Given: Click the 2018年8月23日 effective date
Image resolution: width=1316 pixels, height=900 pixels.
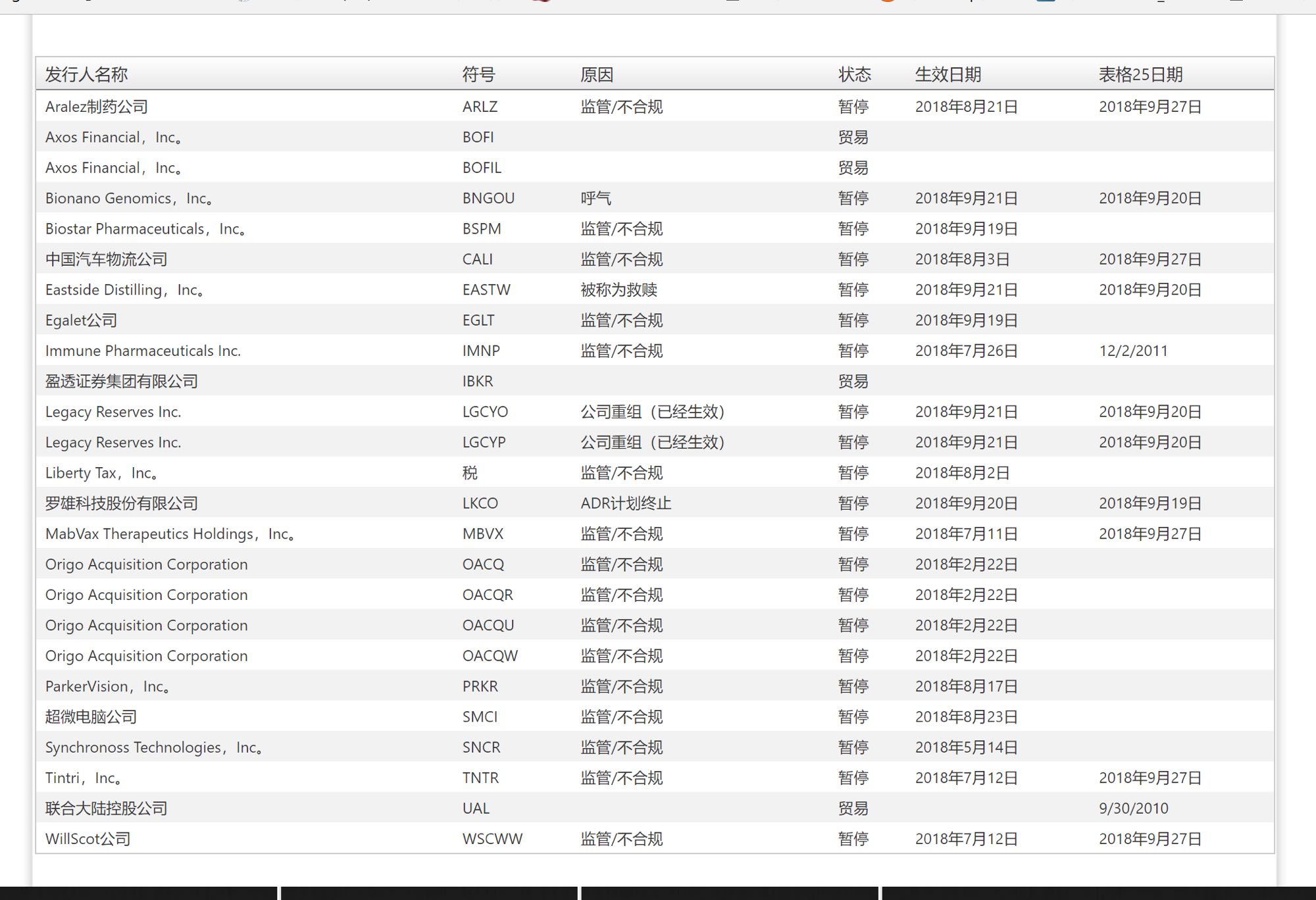Looking at the screenshot, I should [966, 717].
